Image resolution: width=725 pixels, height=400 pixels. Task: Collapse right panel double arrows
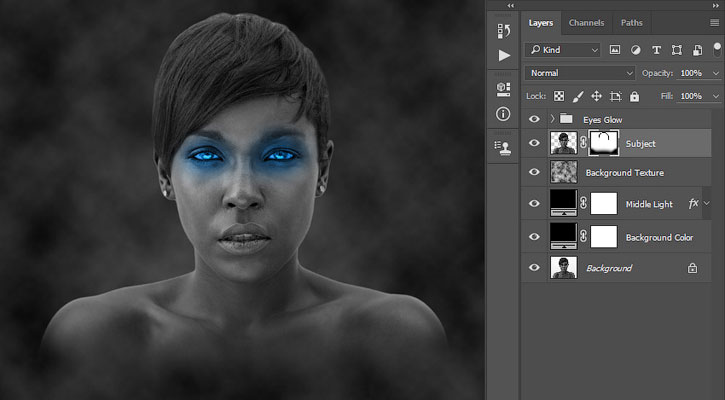click(716, 5)
